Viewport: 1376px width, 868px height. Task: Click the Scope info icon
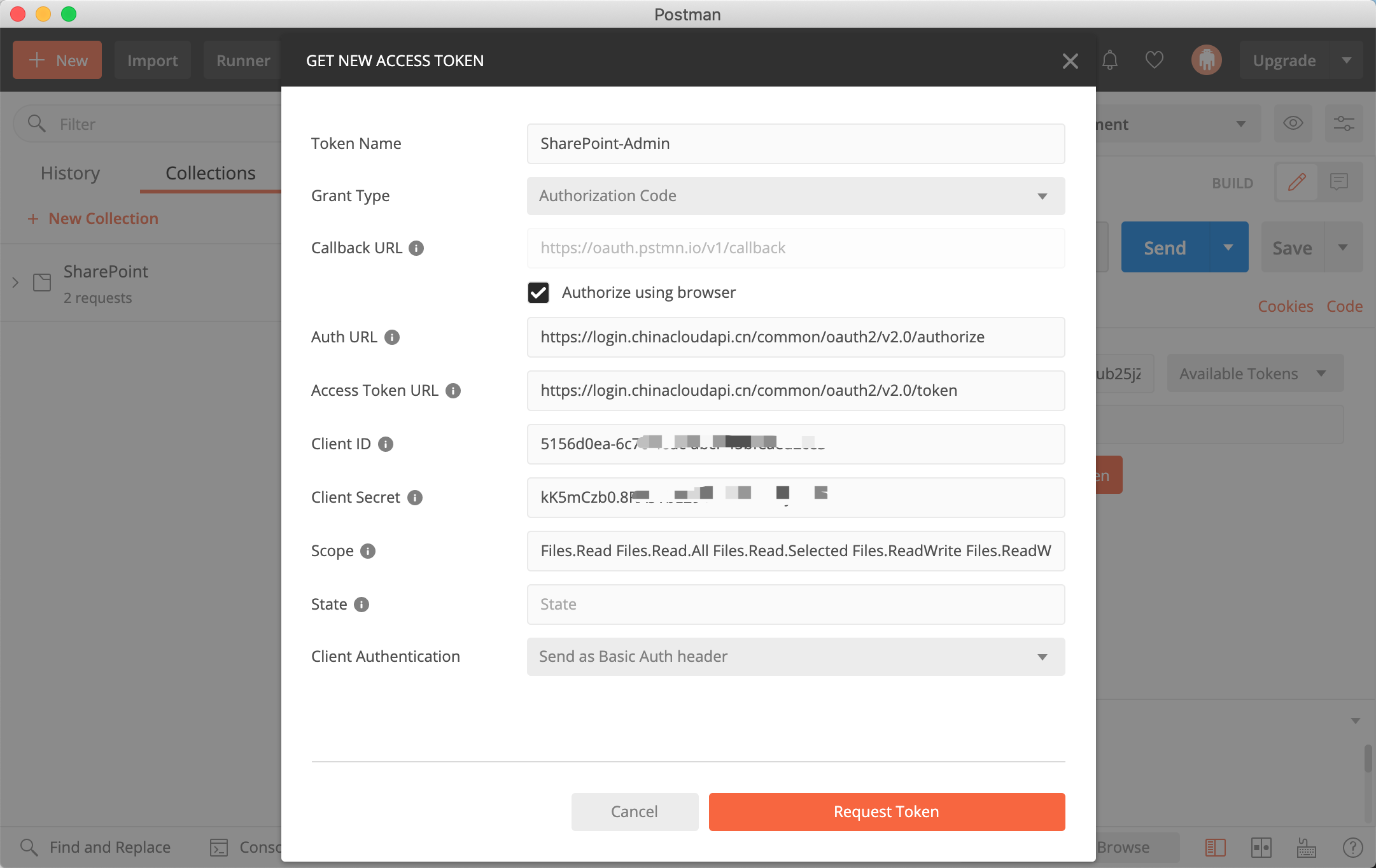(x=368, y=551)
